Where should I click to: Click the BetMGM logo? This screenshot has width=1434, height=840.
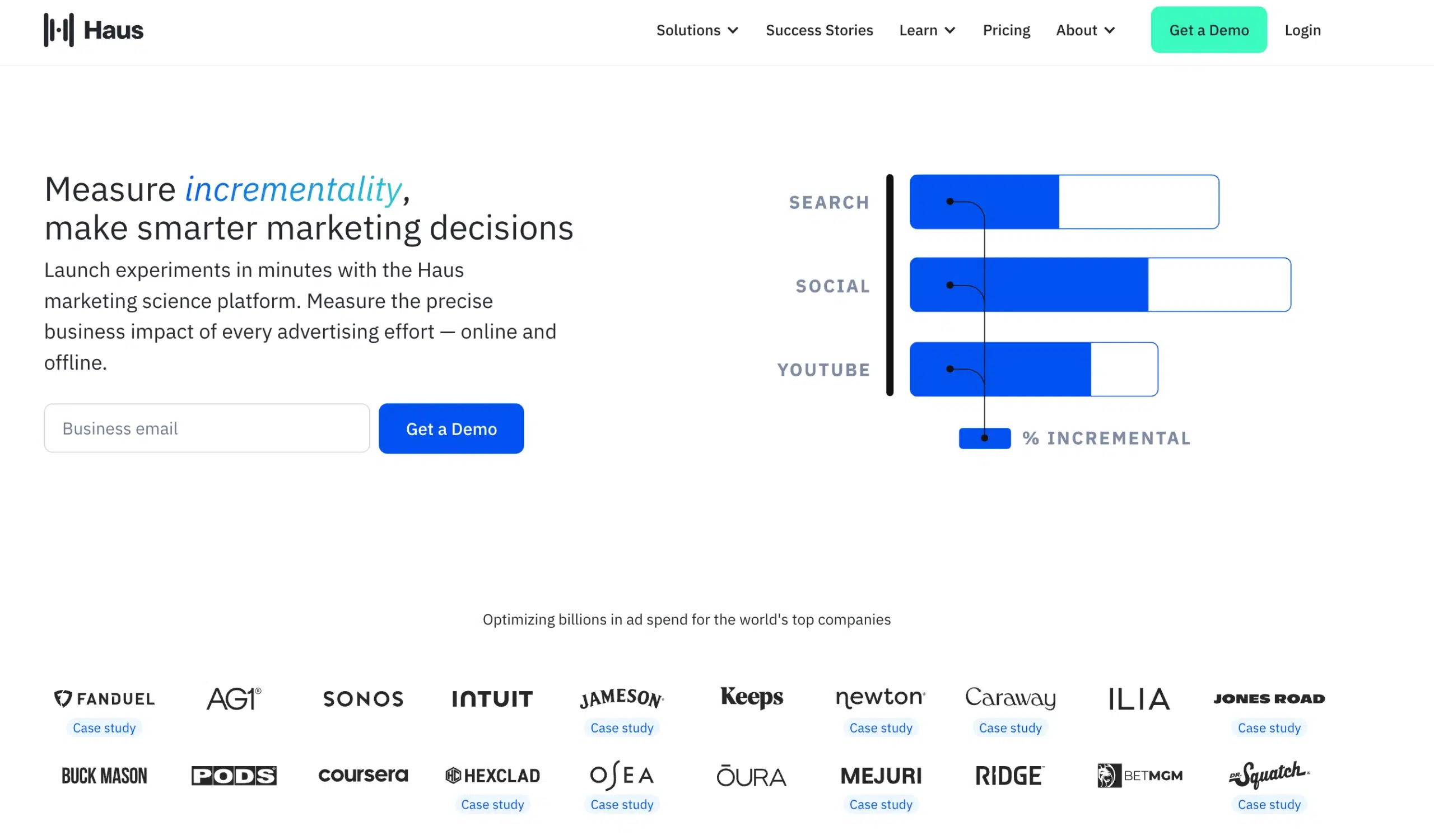(x=1139, y=776)
